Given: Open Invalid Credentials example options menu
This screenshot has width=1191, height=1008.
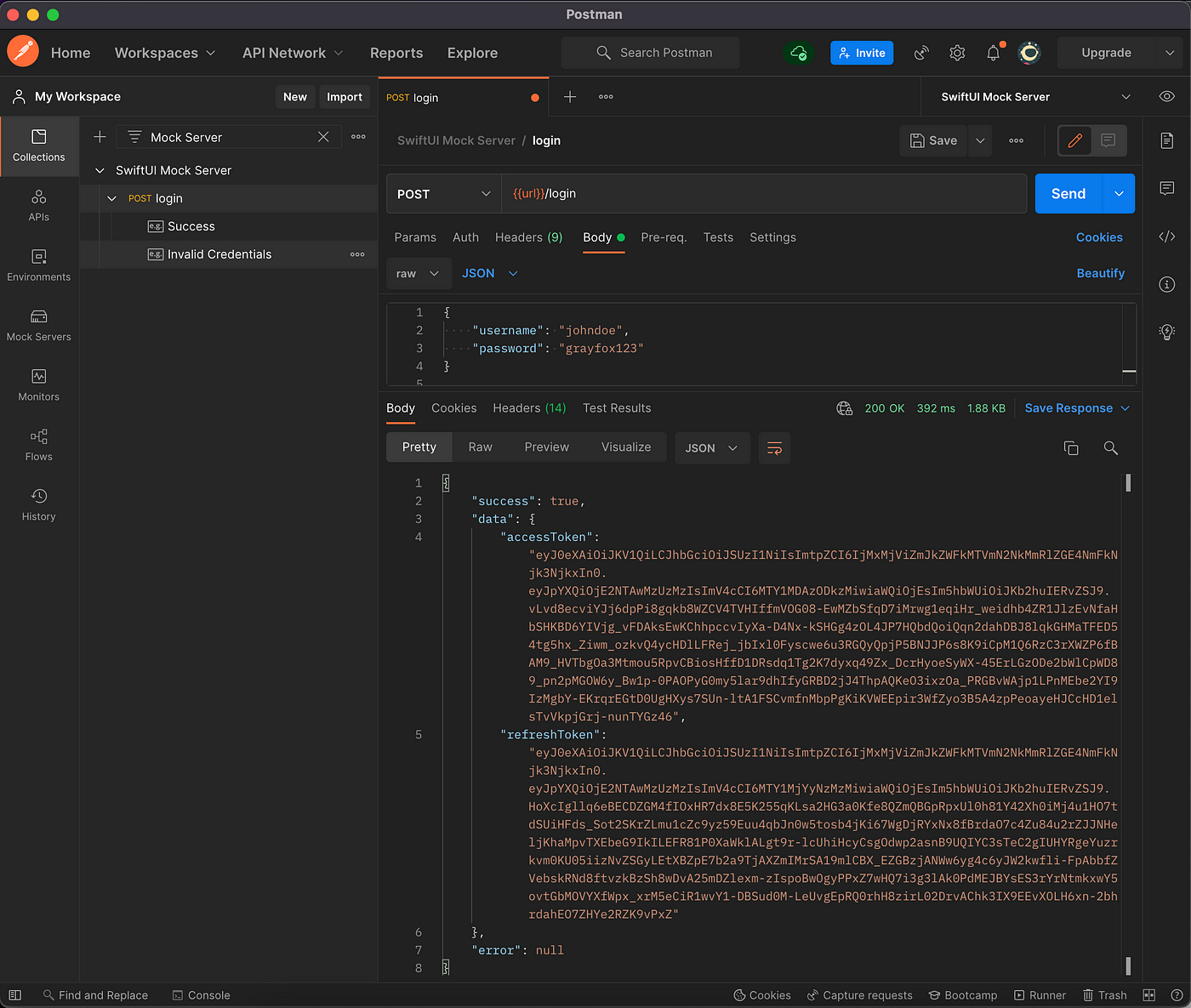Looking at the screenshot, I should click(357, 254).
